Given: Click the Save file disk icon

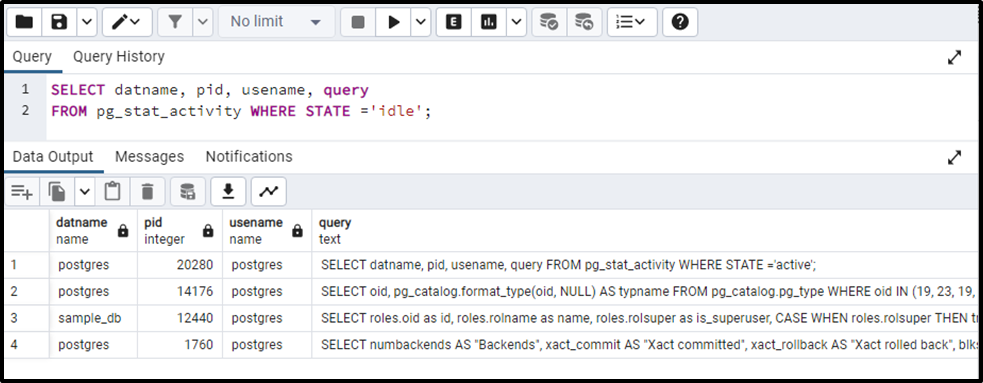Looking at the screenshot, I should (59, 23).
